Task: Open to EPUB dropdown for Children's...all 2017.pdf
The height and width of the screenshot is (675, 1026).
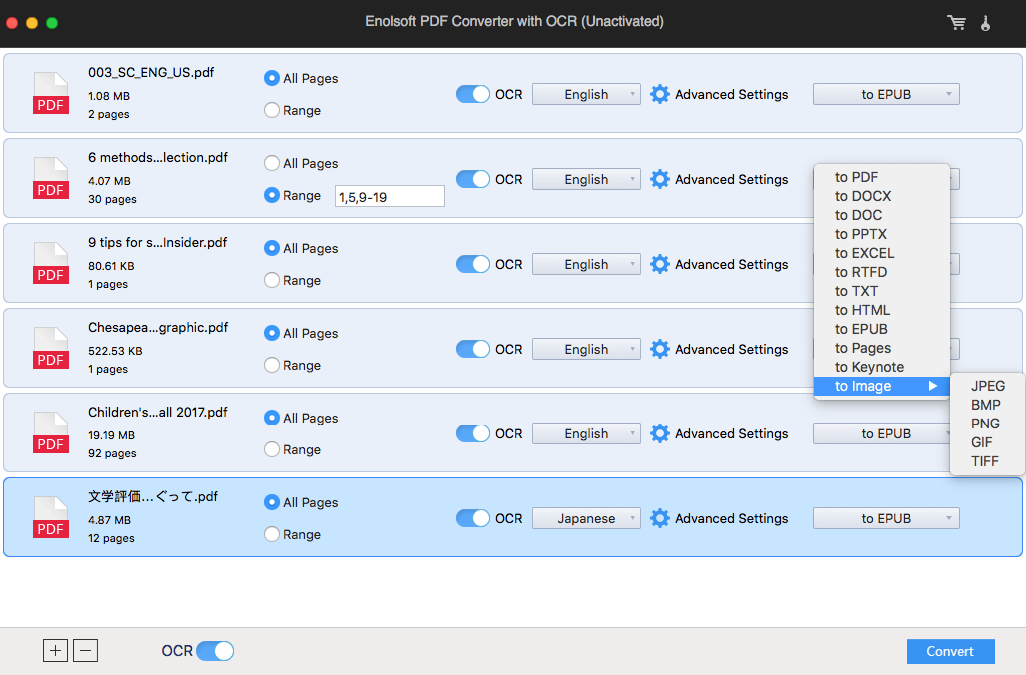Action: click(881, 433)
